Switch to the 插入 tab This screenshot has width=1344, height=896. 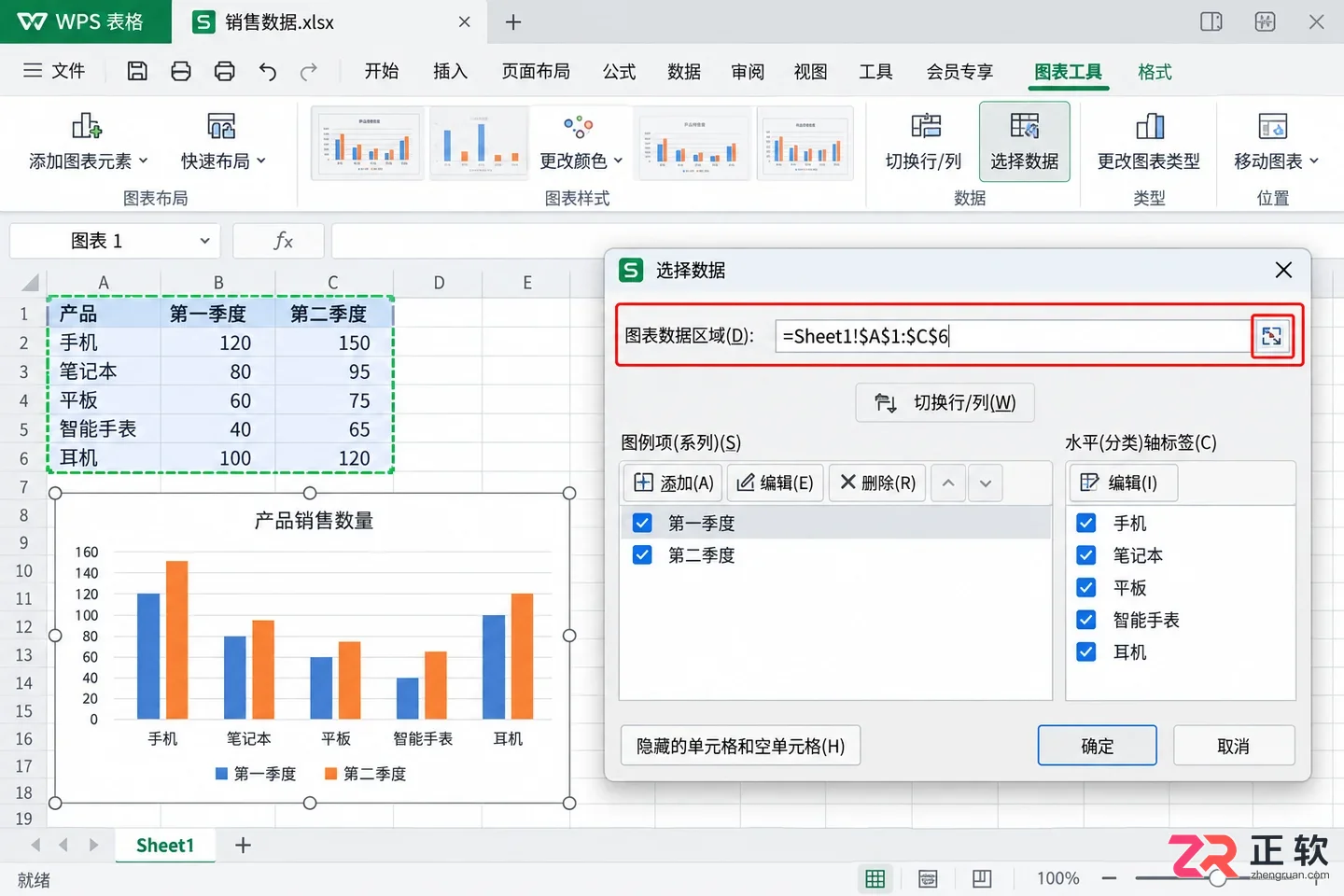pos(450,71)
